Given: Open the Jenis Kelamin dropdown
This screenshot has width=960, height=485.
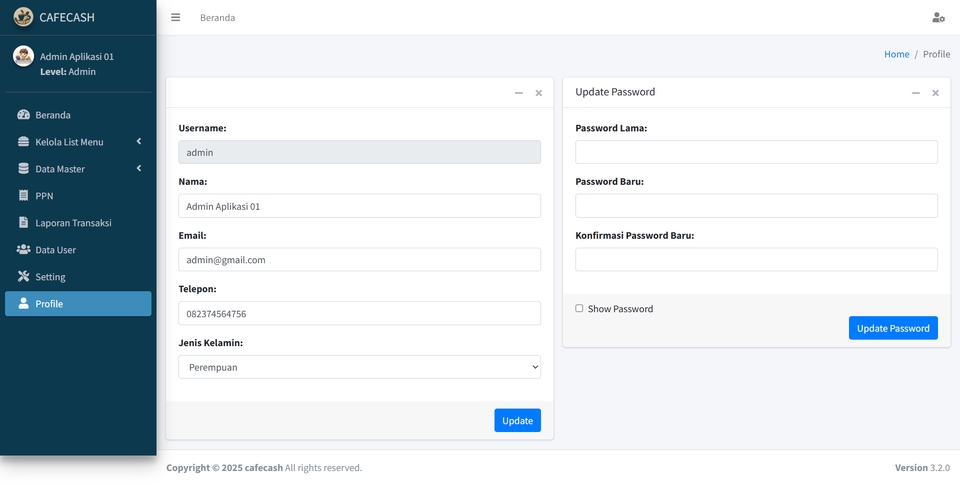Looking at the screenshot, I should [x=359, y=367].
